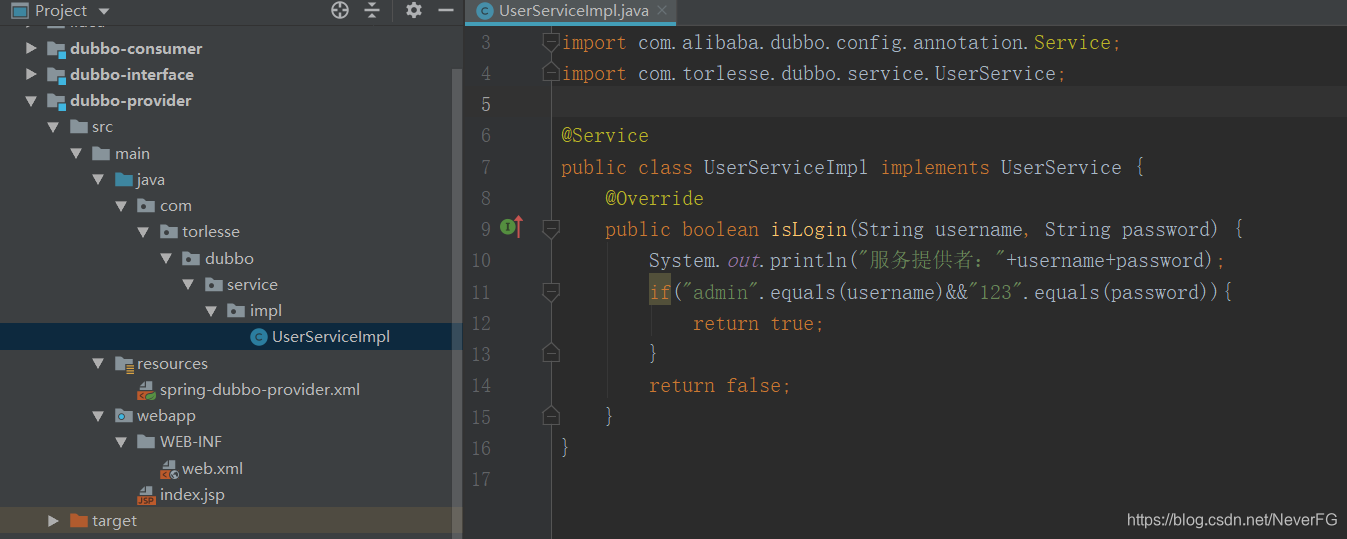The width and height of the screenshot is (1347, 539).
Task: Close the UserServiceImpl.java tab
Action: tap(661, 11)
